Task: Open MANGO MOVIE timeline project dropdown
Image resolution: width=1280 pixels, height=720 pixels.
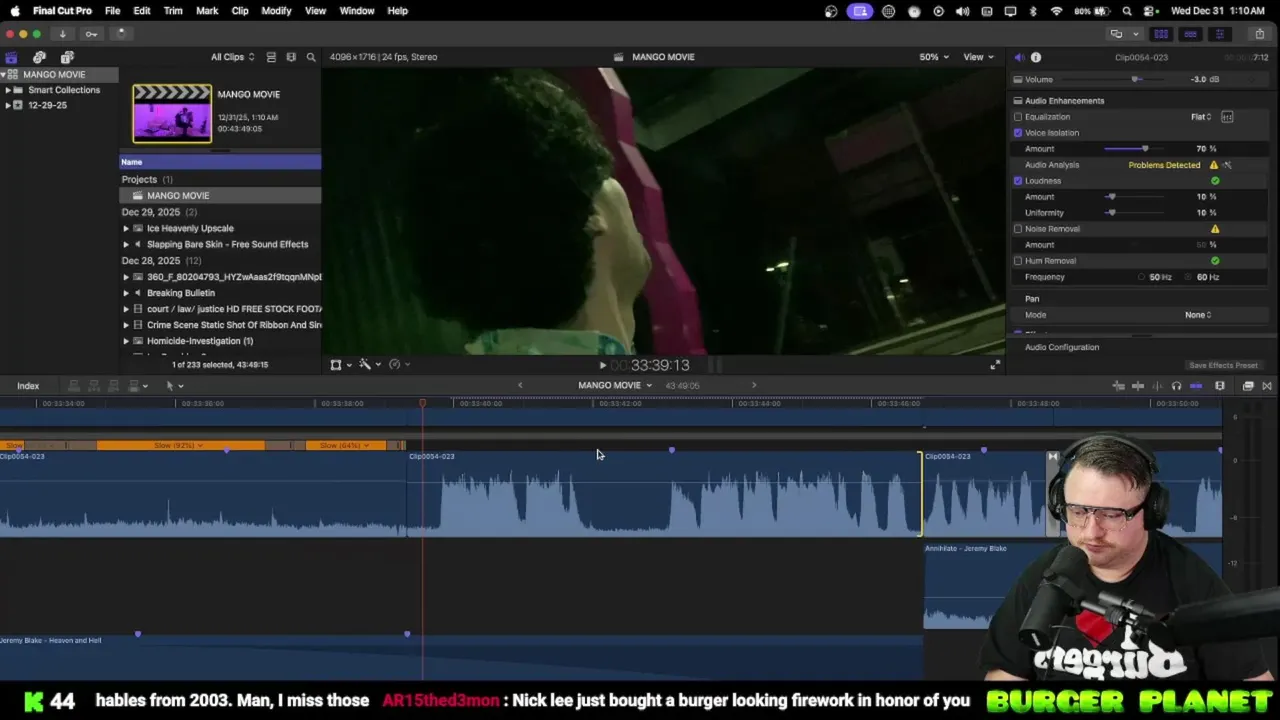Action: pos(615,386)
